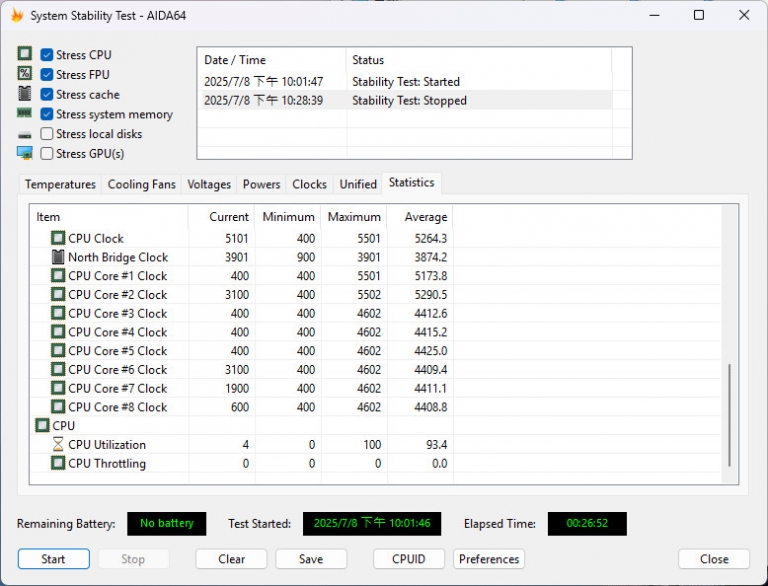Enable the Stress local disks checkbox

coord(47,134)
